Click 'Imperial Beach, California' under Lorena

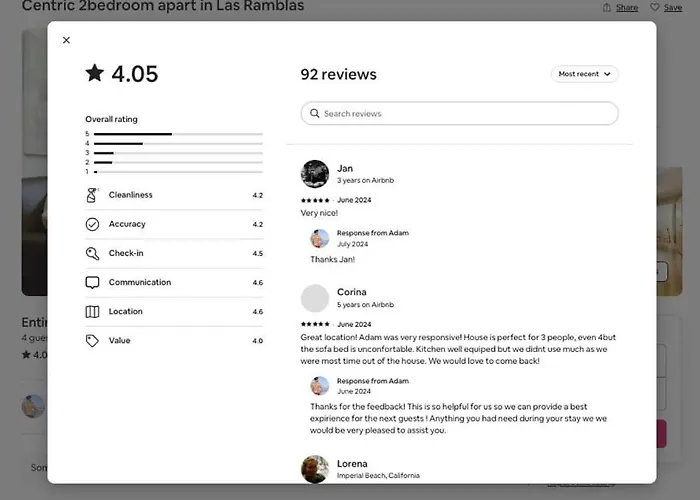[378, 476]
